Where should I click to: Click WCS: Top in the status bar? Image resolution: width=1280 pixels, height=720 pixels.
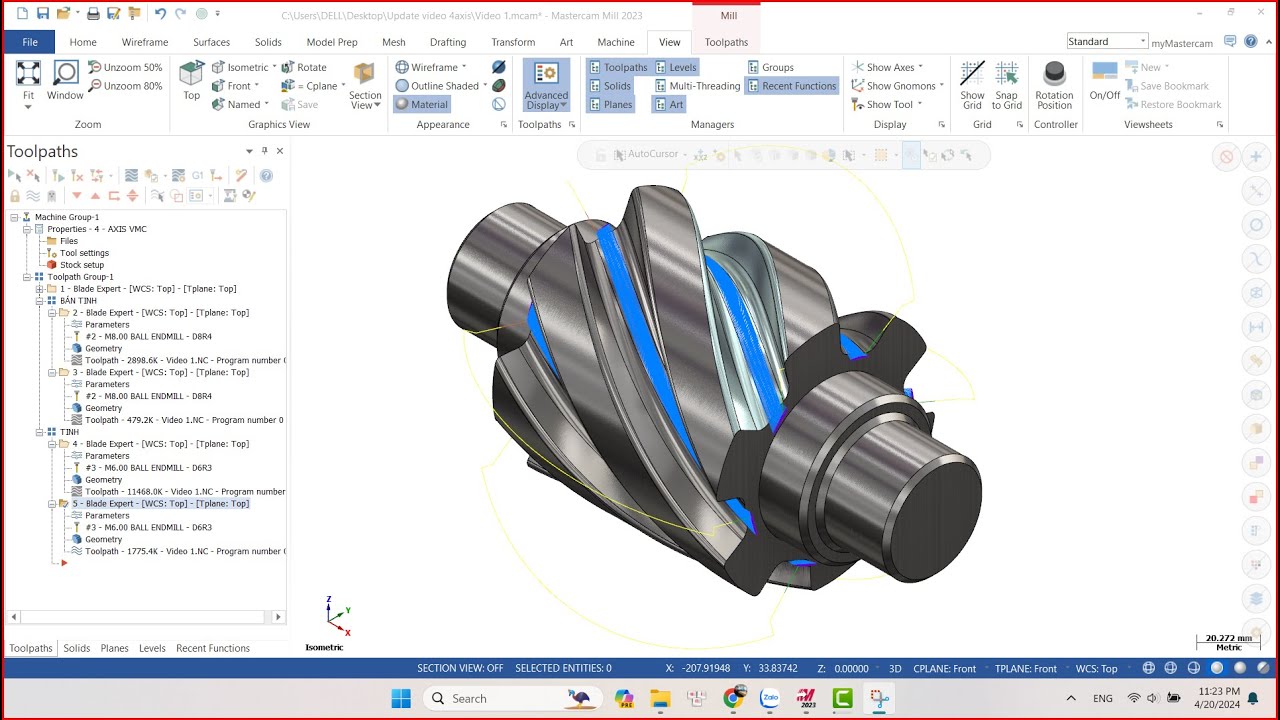coord(1096,668)
